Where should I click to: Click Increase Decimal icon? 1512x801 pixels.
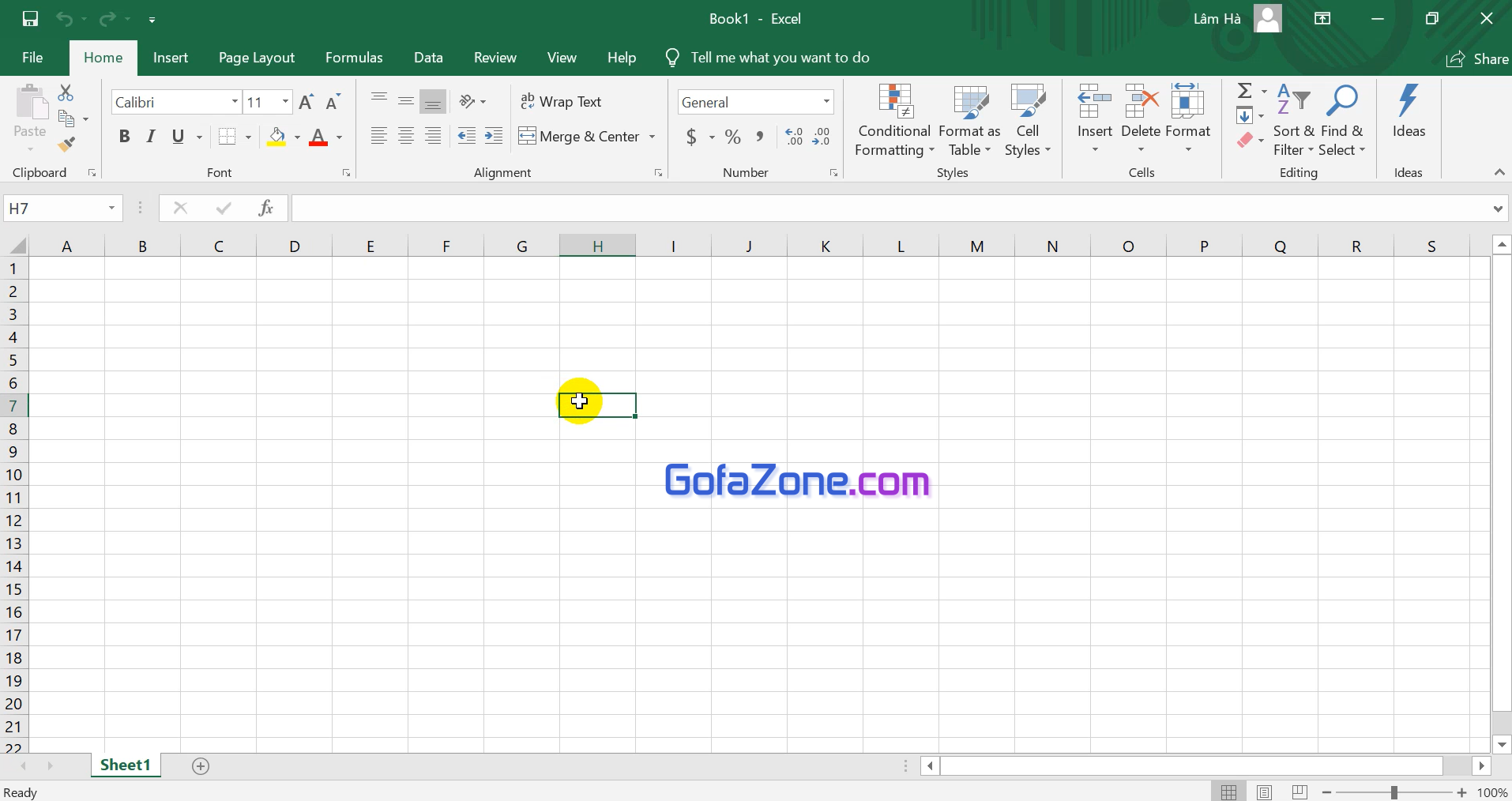[x=794, y=137]
